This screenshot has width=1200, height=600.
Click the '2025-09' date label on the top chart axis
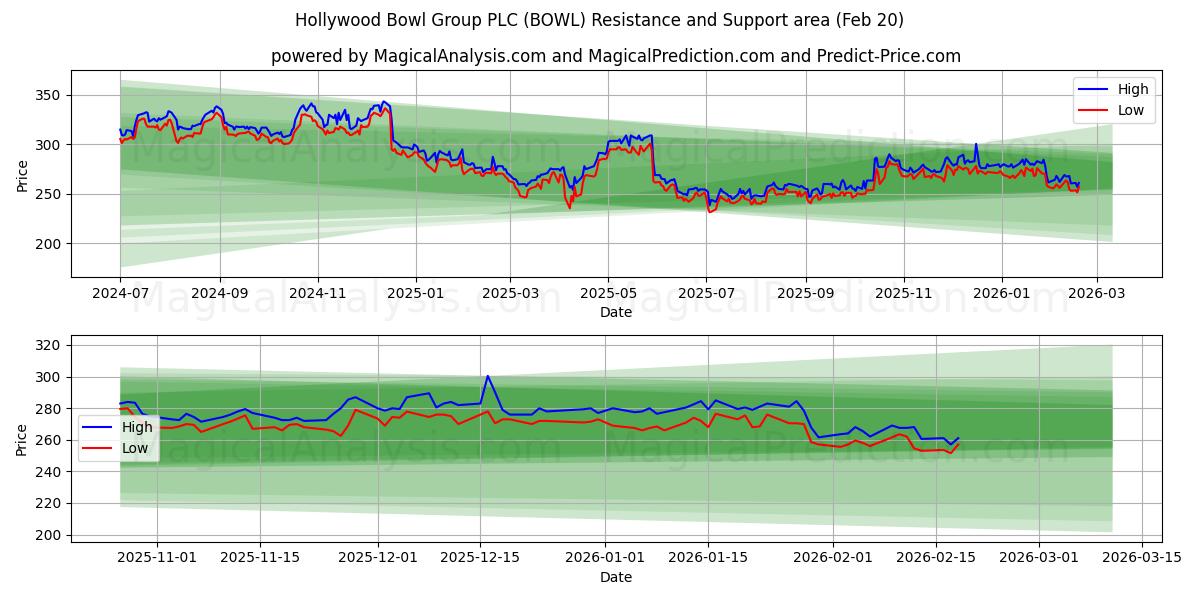click(806, 295)
